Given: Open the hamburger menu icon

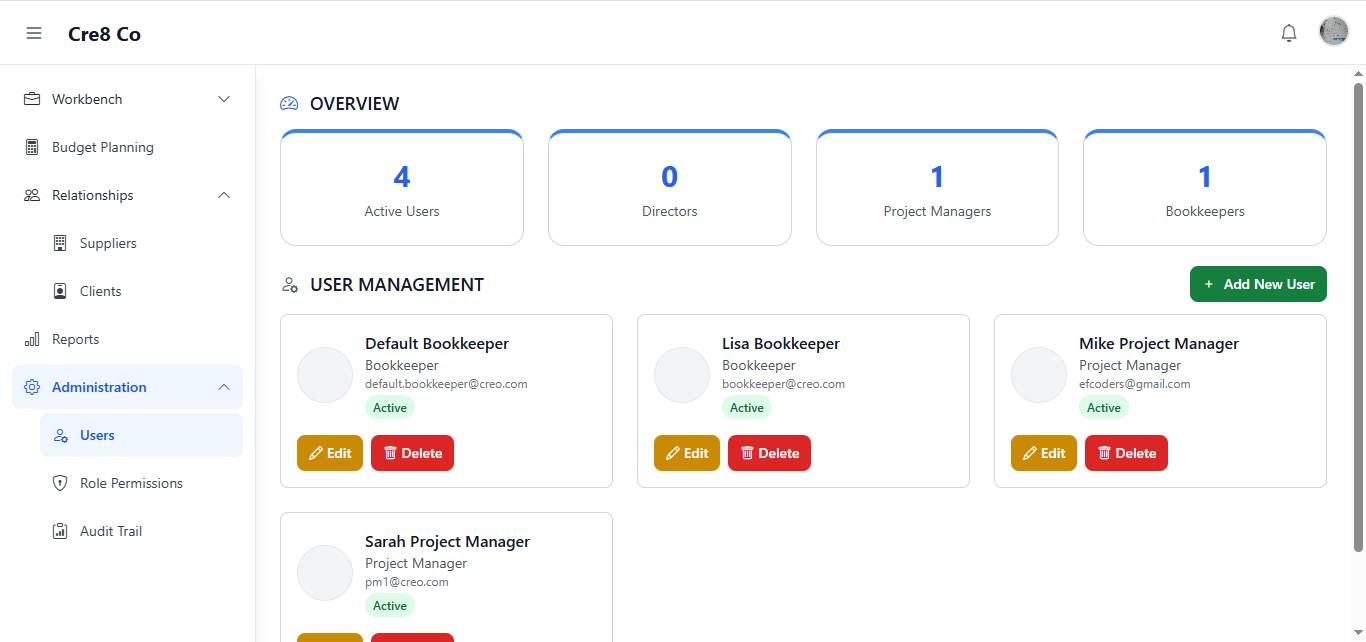Looking at the screenshot, I should point(34,33).
